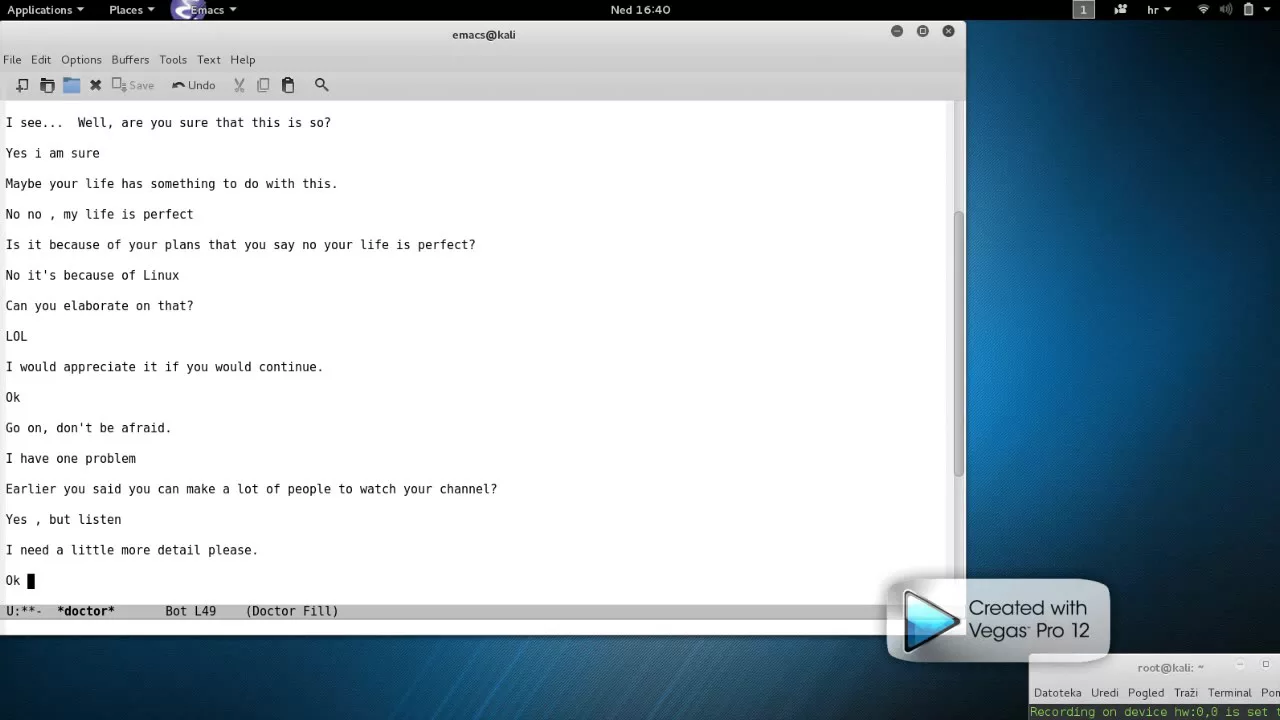Open the hr keyboard layout dropdown

pos(1158,10)
